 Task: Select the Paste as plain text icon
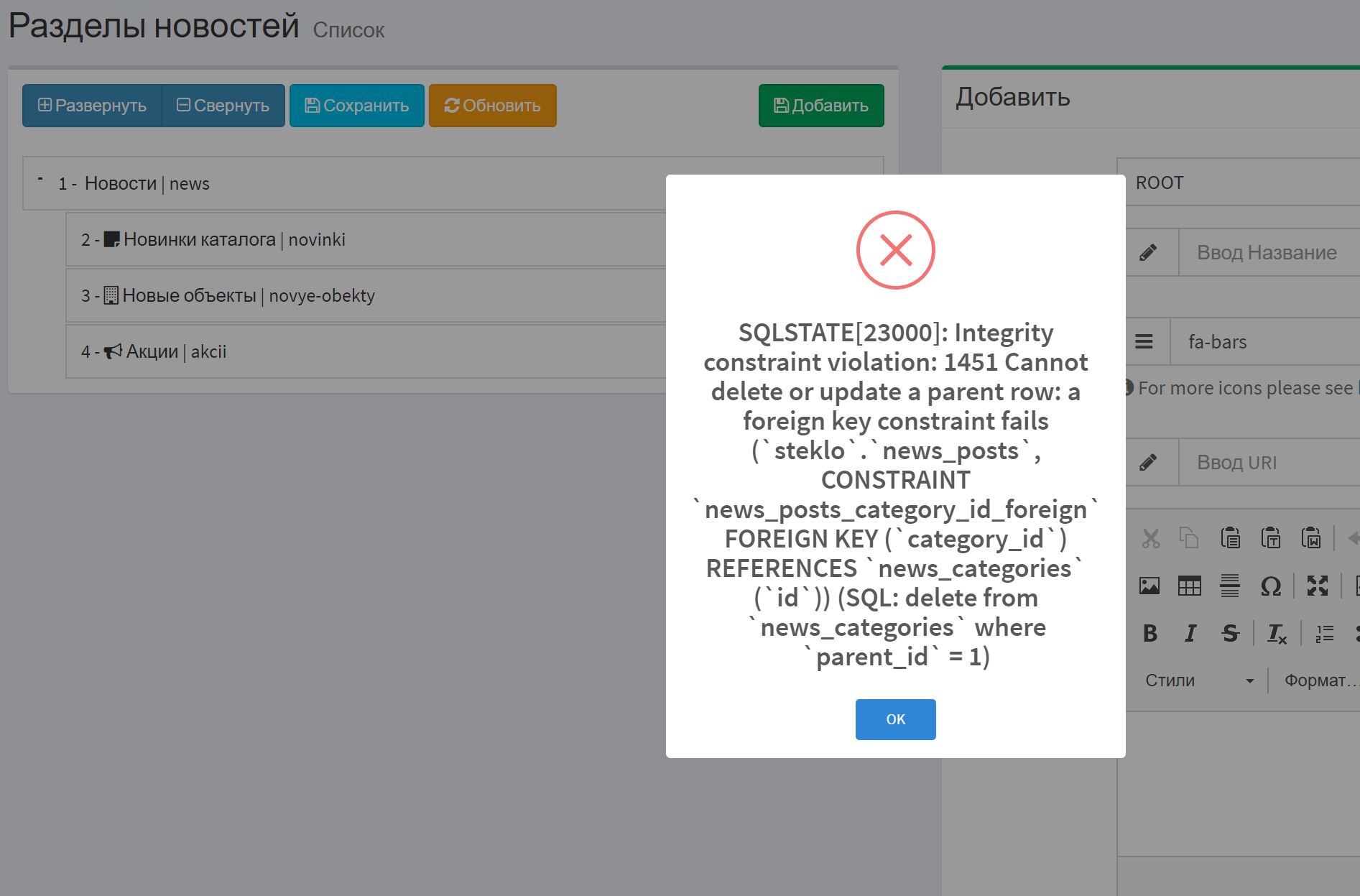click(1270, 539)
